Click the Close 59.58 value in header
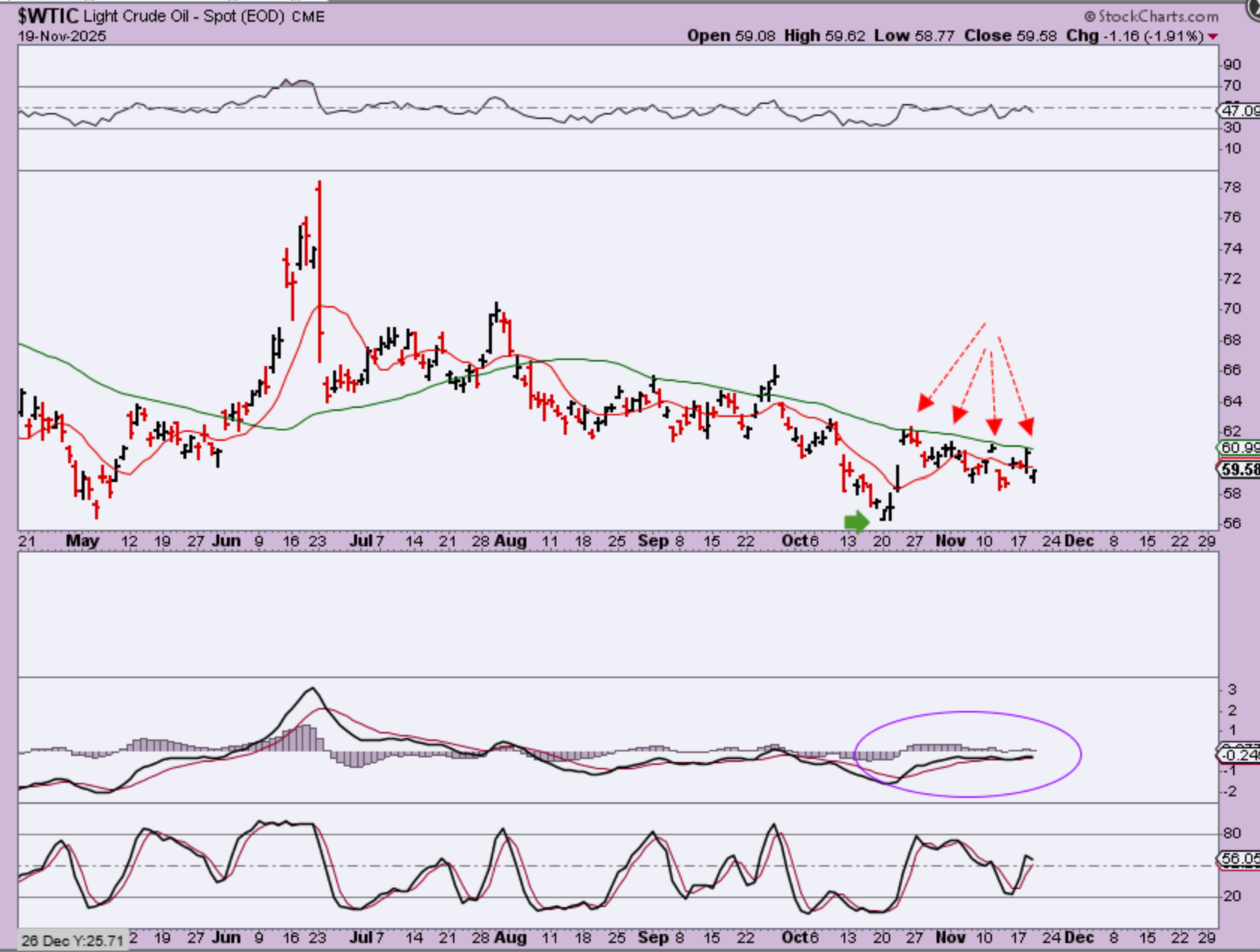The width and height of the screenshot is (1260, 952). (x=1010, y=36)
